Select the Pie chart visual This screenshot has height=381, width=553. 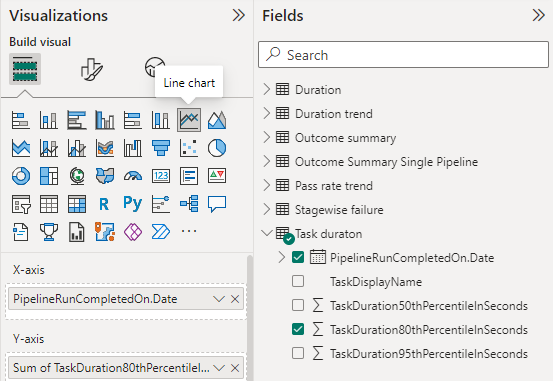click(217, 148)
